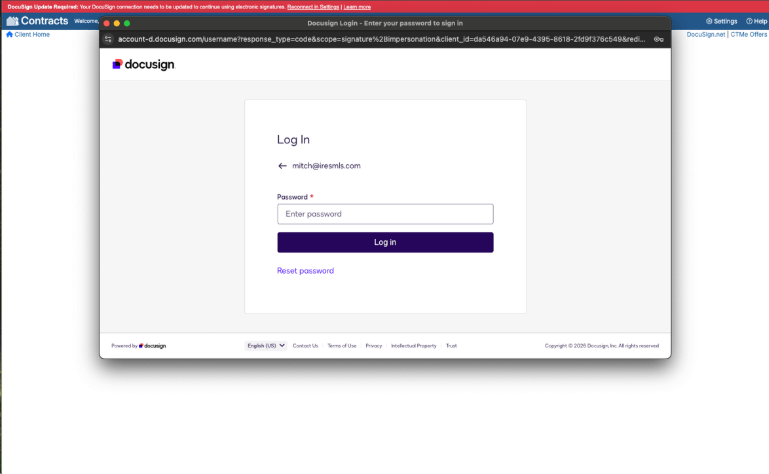Click the back arrow beside the email address
The height and width of the screenshot is (474, 769).
282,166
